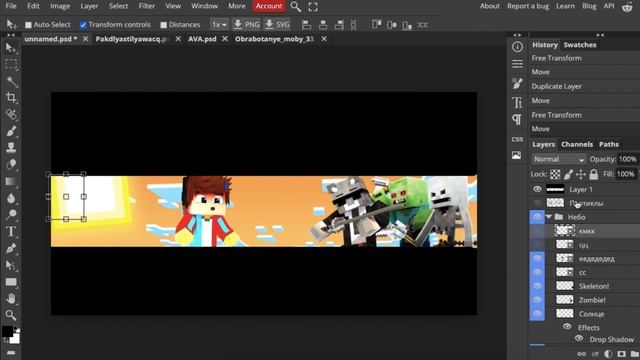Select the Rectangle Select tool
This screenshot has height=360, width=640.
(11, 64)
